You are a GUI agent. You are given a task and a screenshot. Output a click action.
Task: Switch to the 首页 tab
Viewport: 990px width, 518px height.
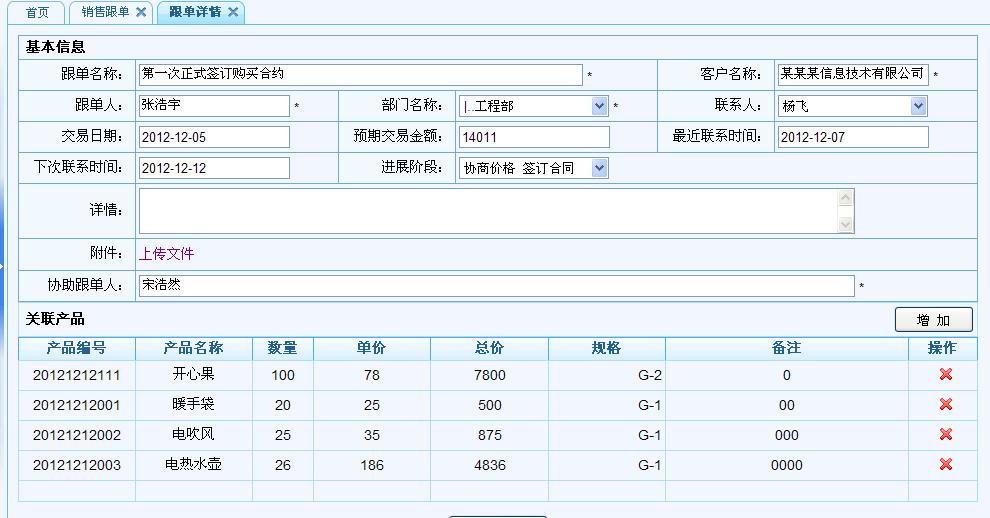[37, 12]
